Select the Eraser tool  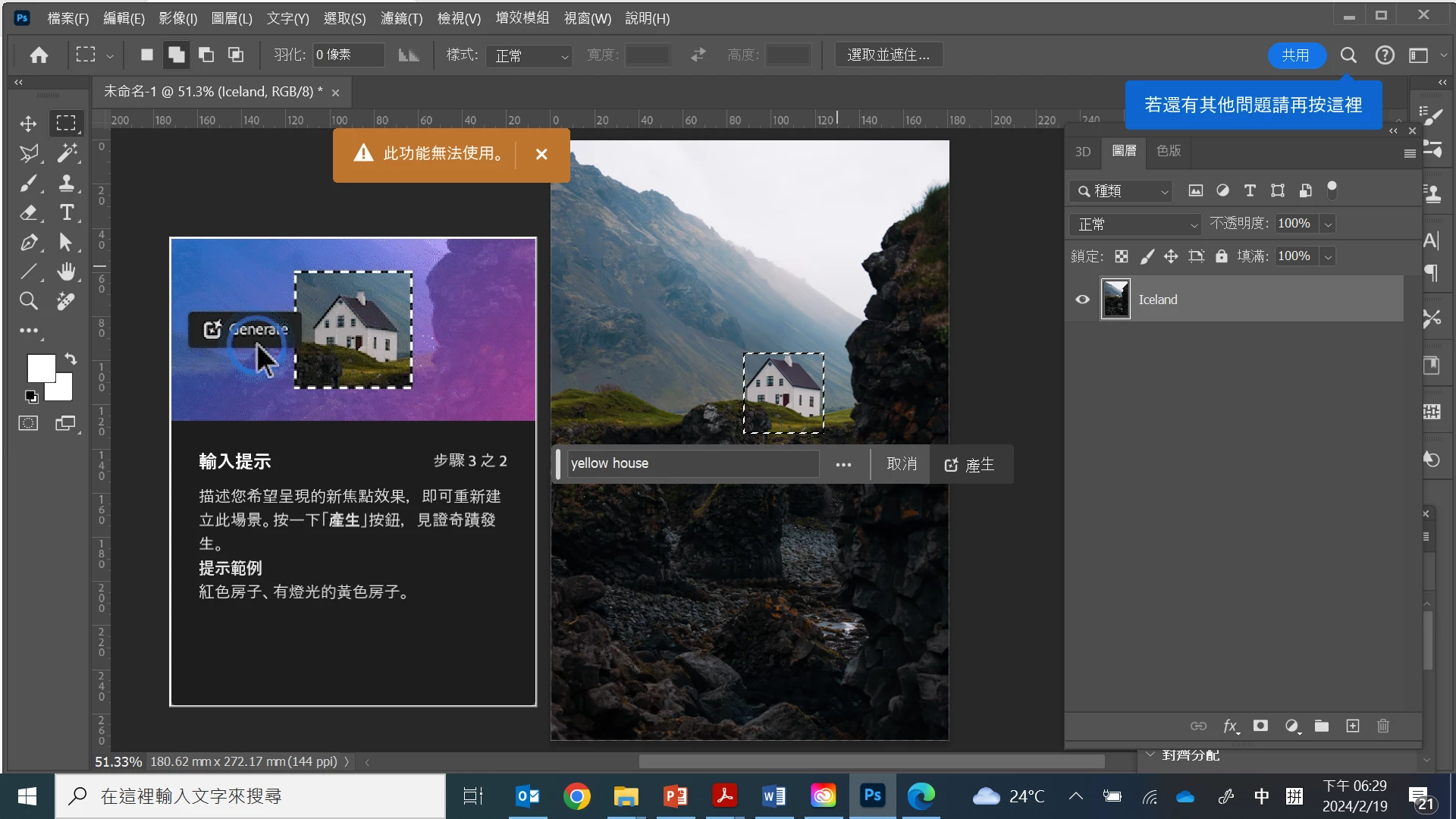coord(28,213)
